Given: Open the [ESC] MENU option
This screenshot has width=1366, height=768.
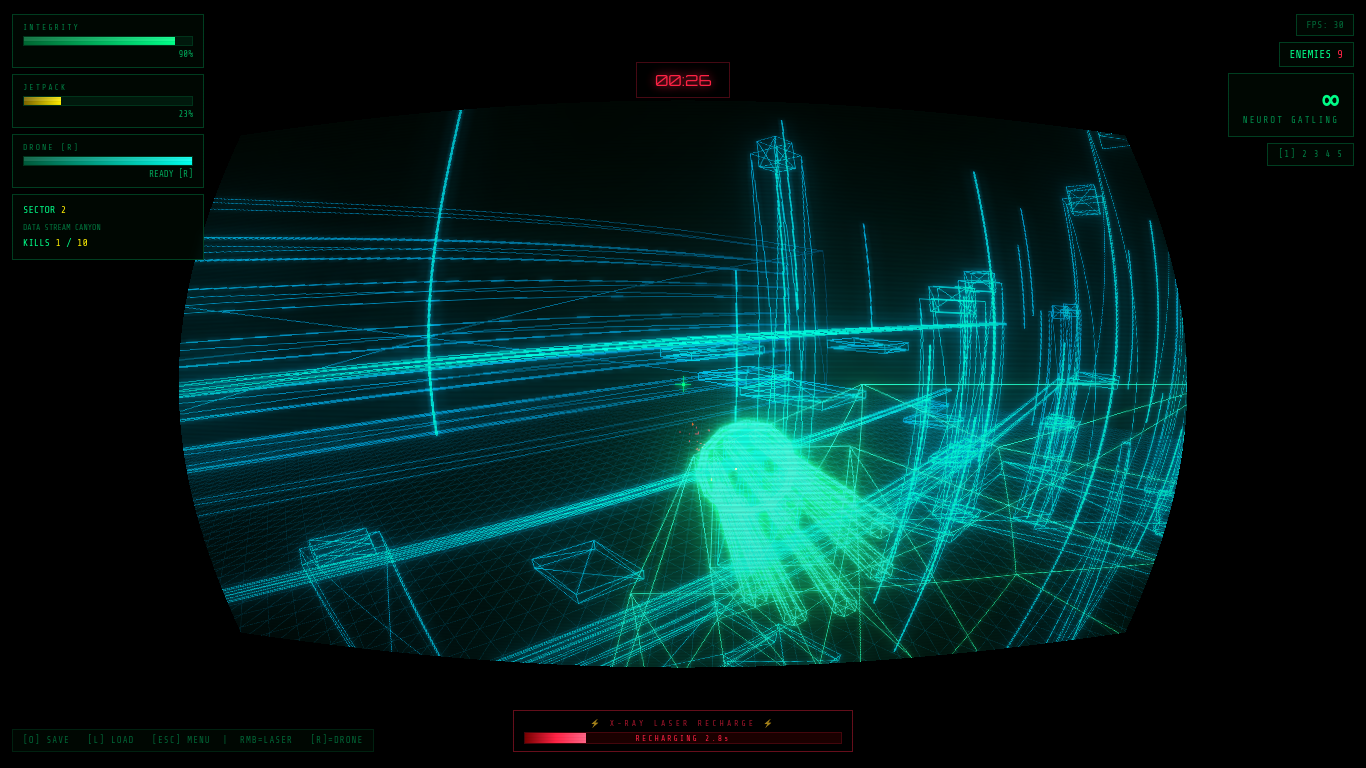Looking at the screenshot, I should [x=181, y=740].
